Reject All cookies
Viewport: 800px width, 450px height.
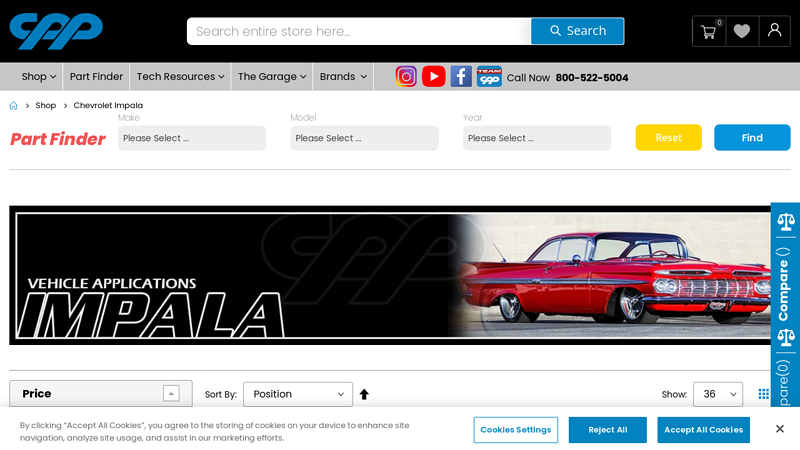point(608,430)
